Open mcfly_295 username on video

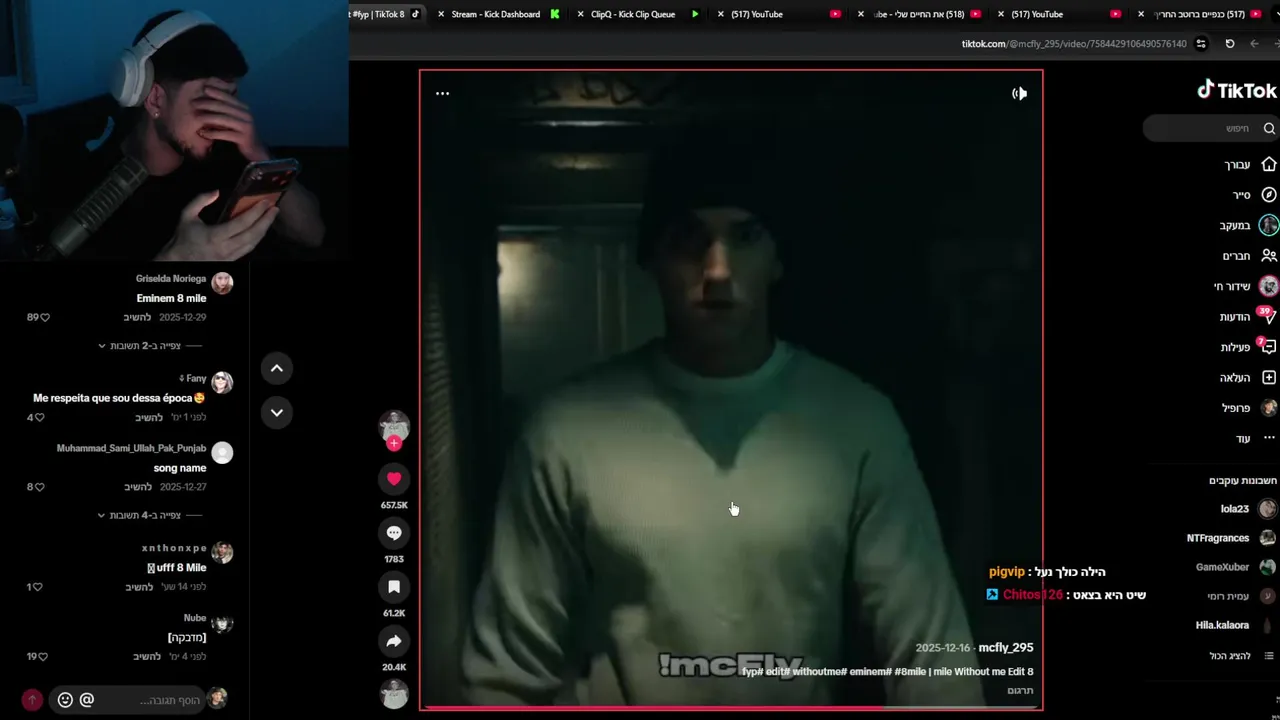click(x=1006, y=648)
